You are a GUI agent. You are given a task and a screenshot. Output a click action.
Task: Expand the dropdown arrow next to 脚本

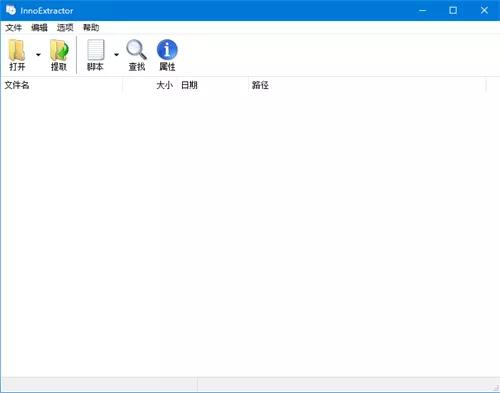click(x=116, y=55)
